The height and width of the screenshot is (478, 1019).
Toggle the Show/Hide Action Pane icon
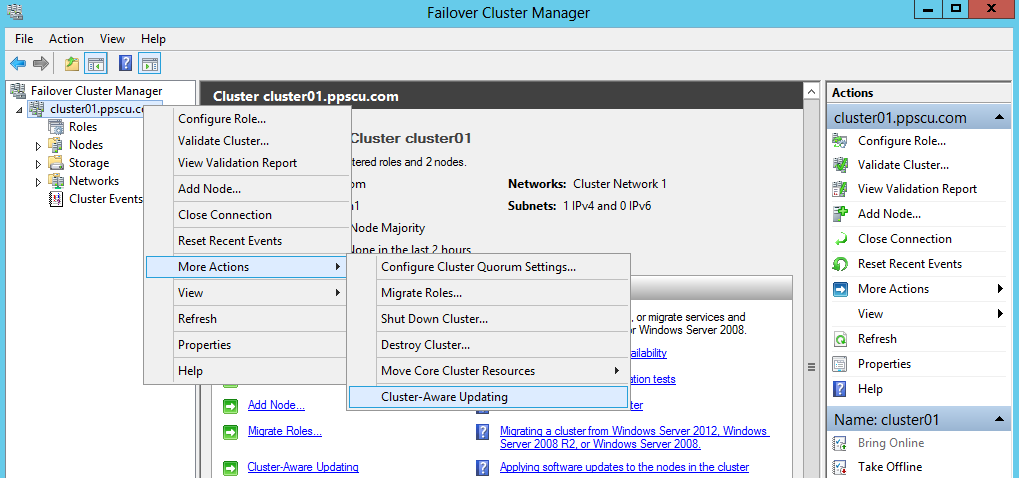(149, 63)
